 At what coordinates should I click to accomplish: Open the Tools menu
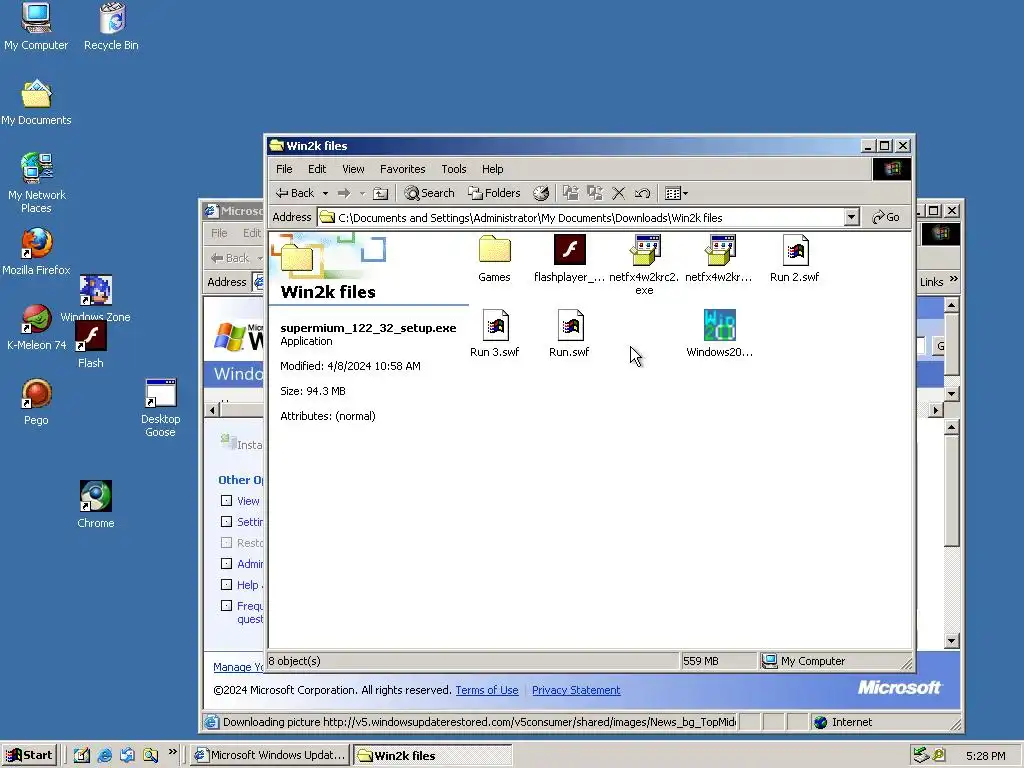point(453,169)
